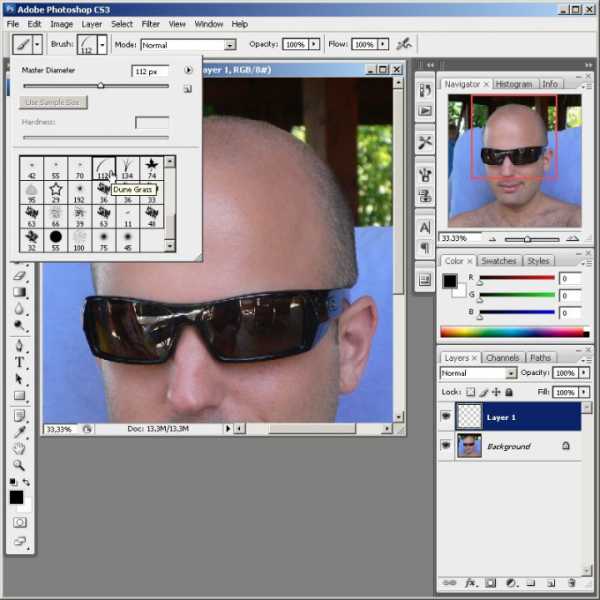The image size is (600, 600).
Task: Open the Filter menu
Action: tap(150, 24)
